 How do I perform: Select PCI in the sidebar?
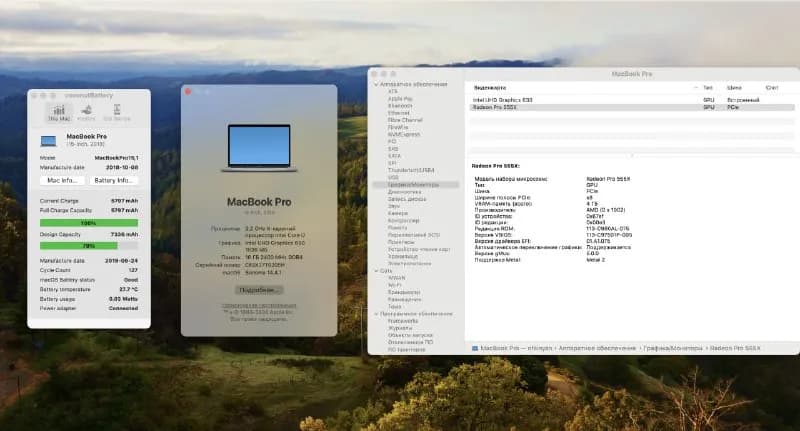tap(392, 141)
